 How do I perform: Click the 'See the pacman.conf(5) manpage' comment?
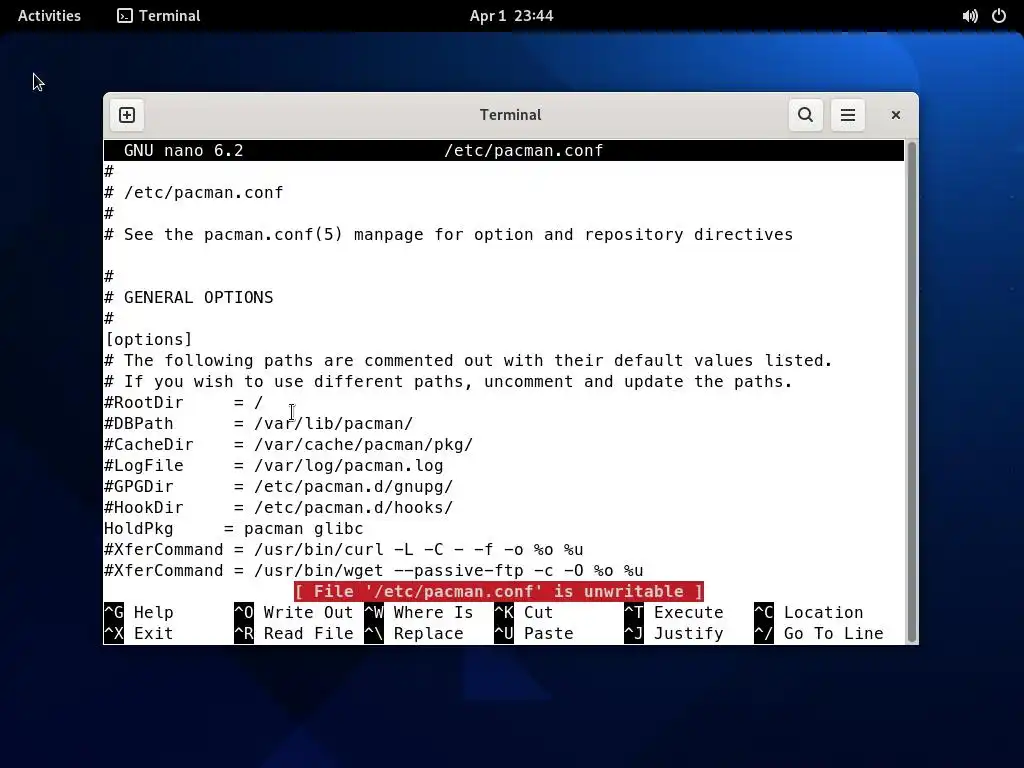449,234
